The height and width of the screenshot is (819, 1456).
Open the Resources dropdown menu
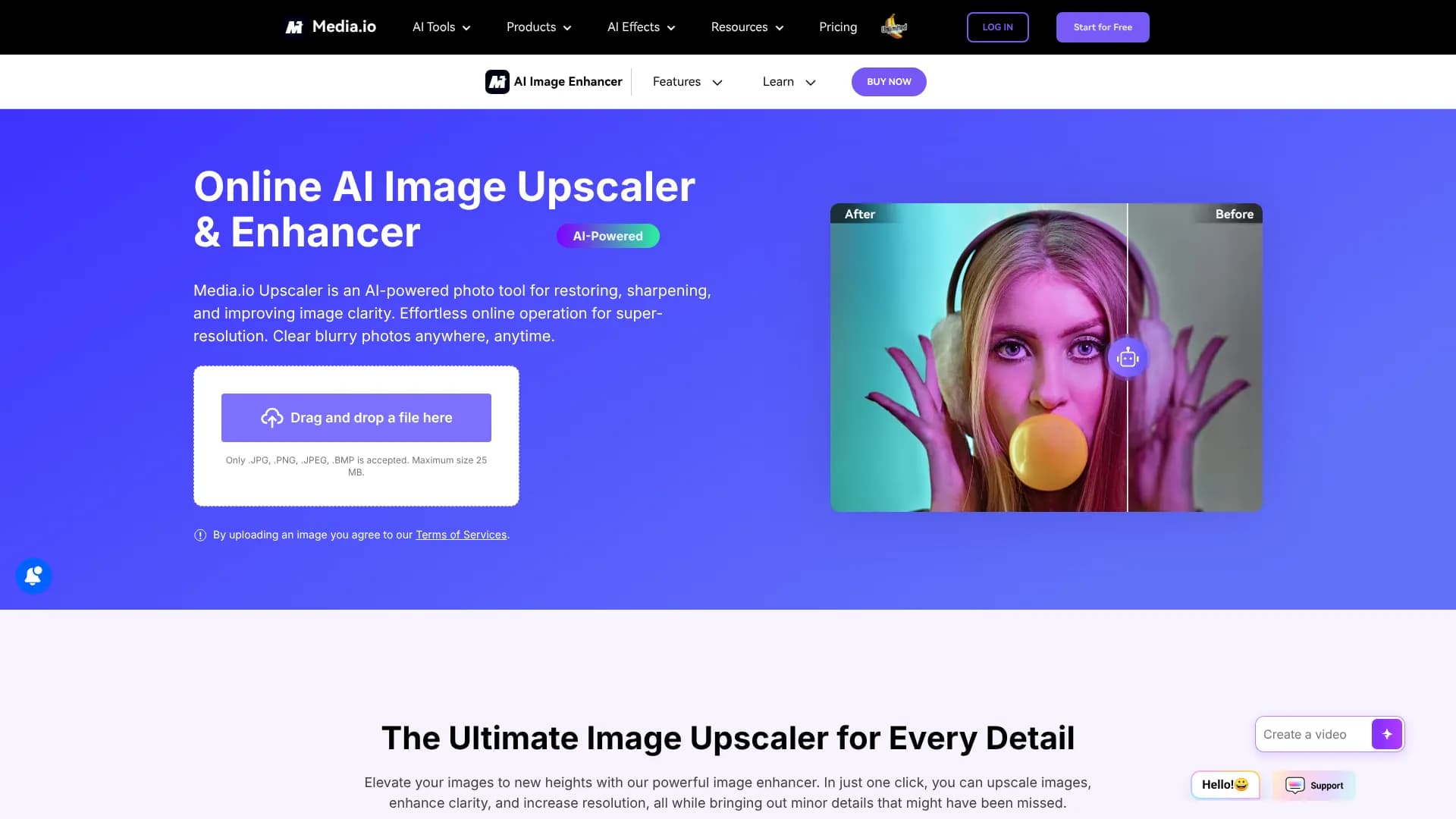click(746, 27)
